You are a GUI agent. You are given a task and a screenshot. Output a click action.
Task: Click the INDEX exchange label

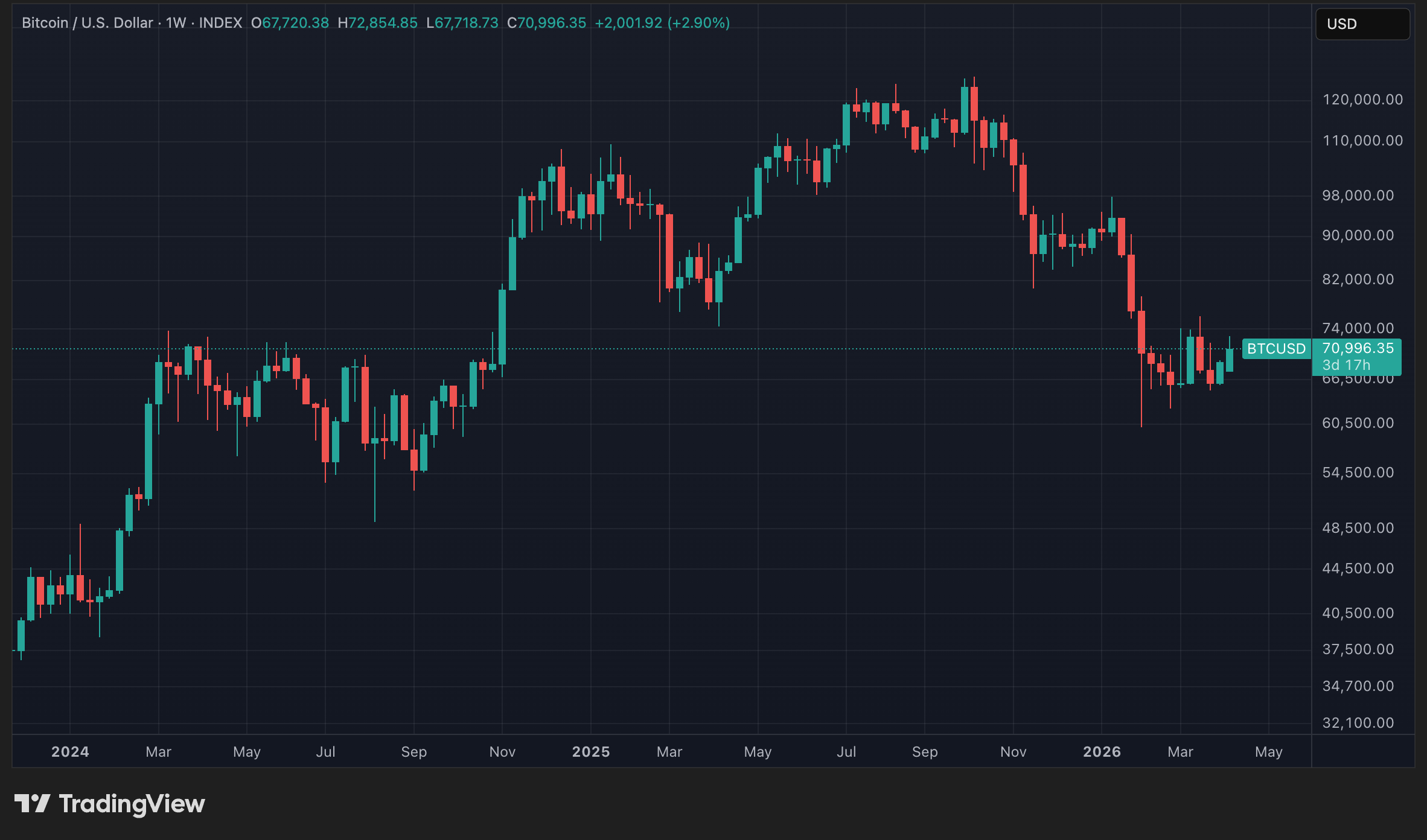pyautogui.click(x=224, y=22)
